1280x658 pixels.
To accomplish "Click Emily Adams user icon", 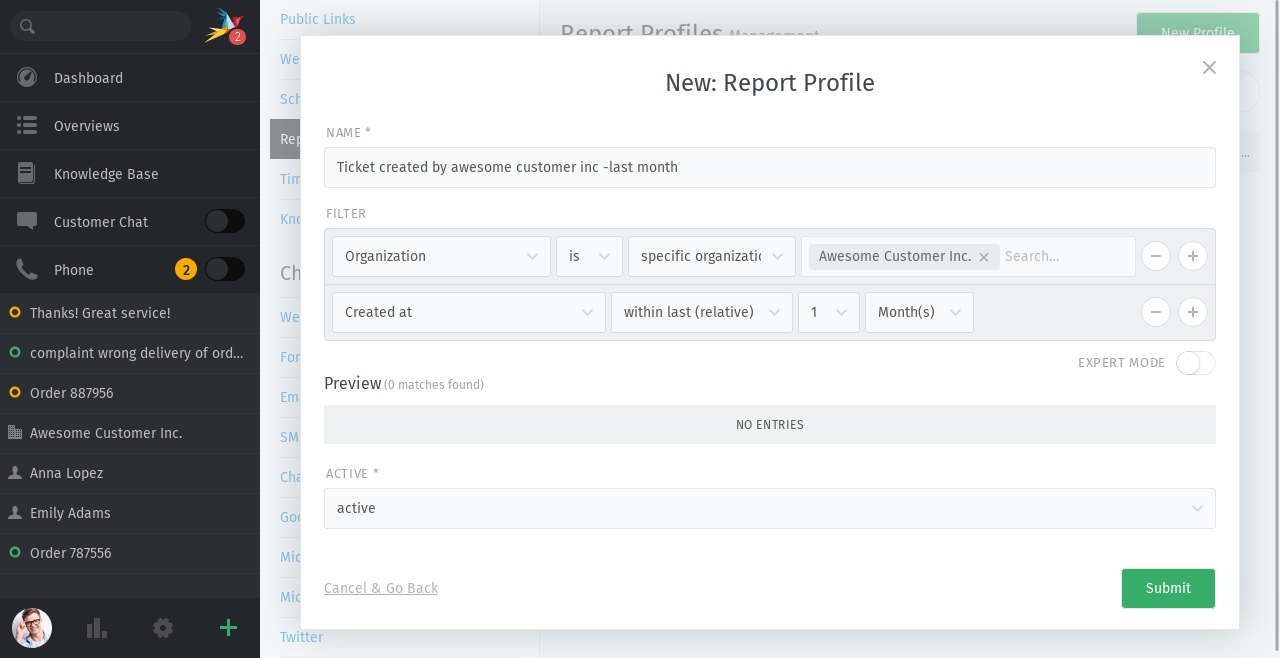I will click(15, 513).
